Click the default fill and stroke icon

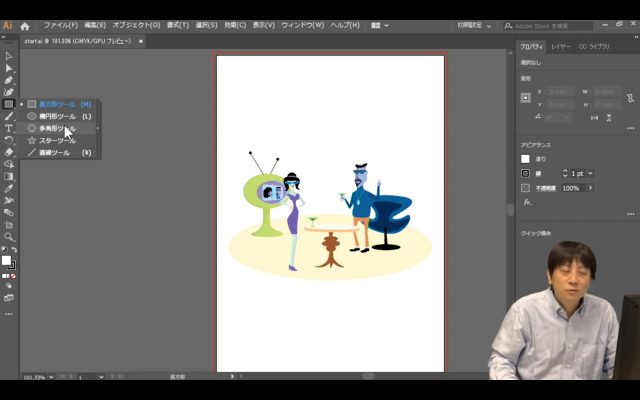coord(4,249)
